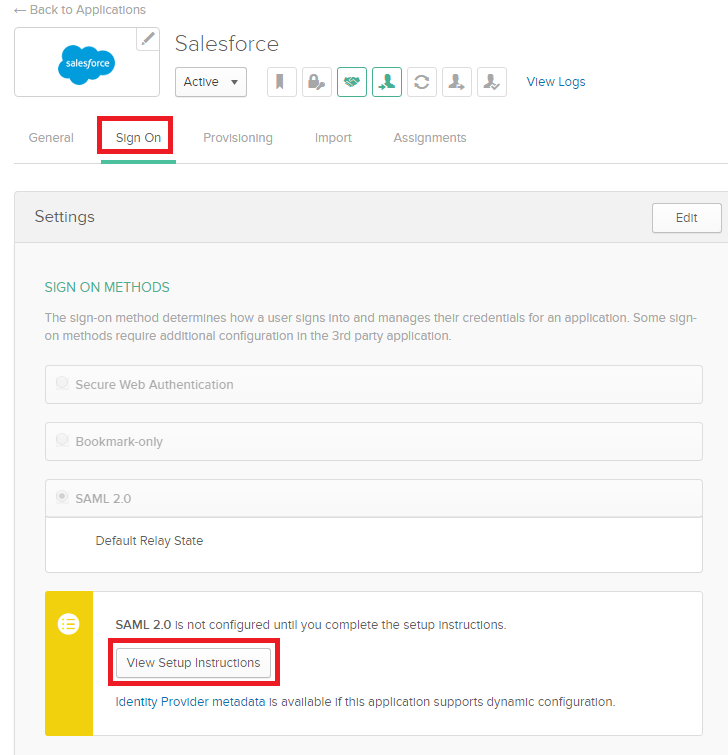
Task: Open the View Logs link
Action: 556,82
